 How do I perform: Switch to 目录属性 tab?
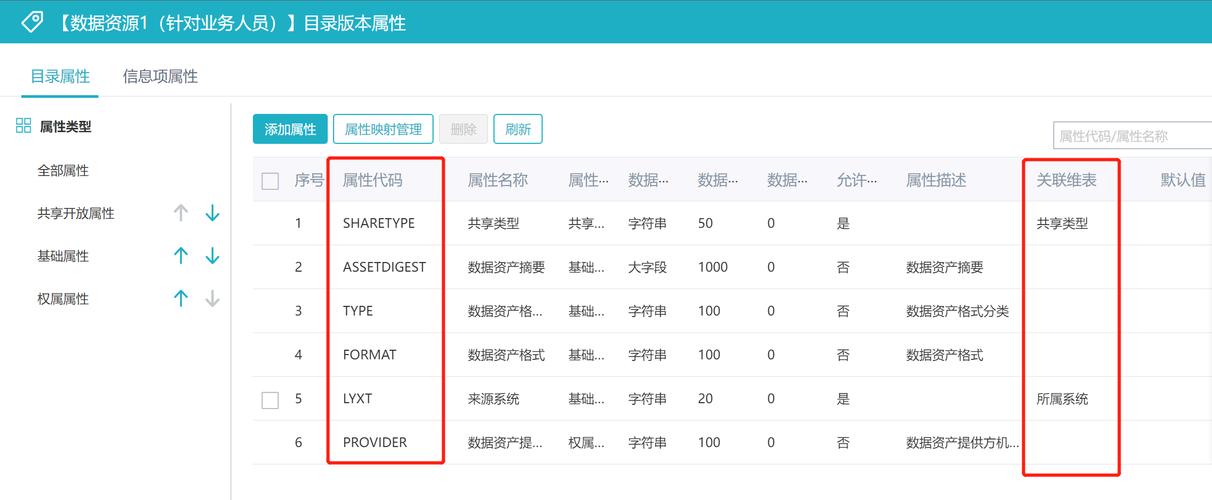click(60, 76)
